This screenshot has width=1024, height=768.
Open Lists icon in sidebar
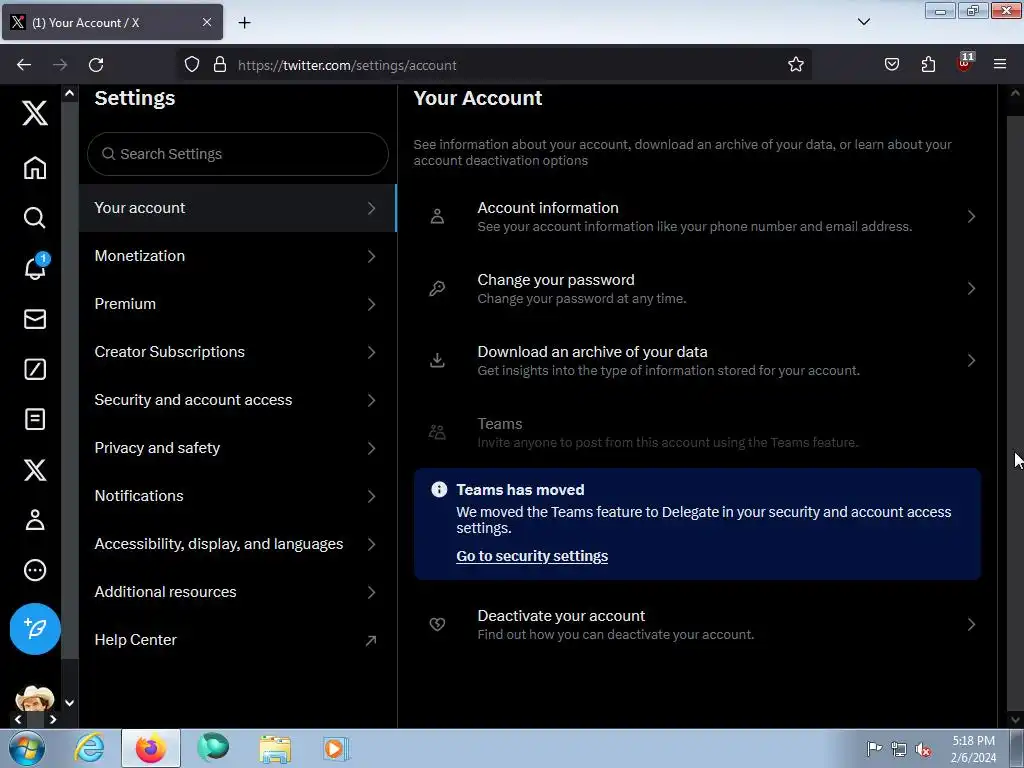(x=35, y=419)
